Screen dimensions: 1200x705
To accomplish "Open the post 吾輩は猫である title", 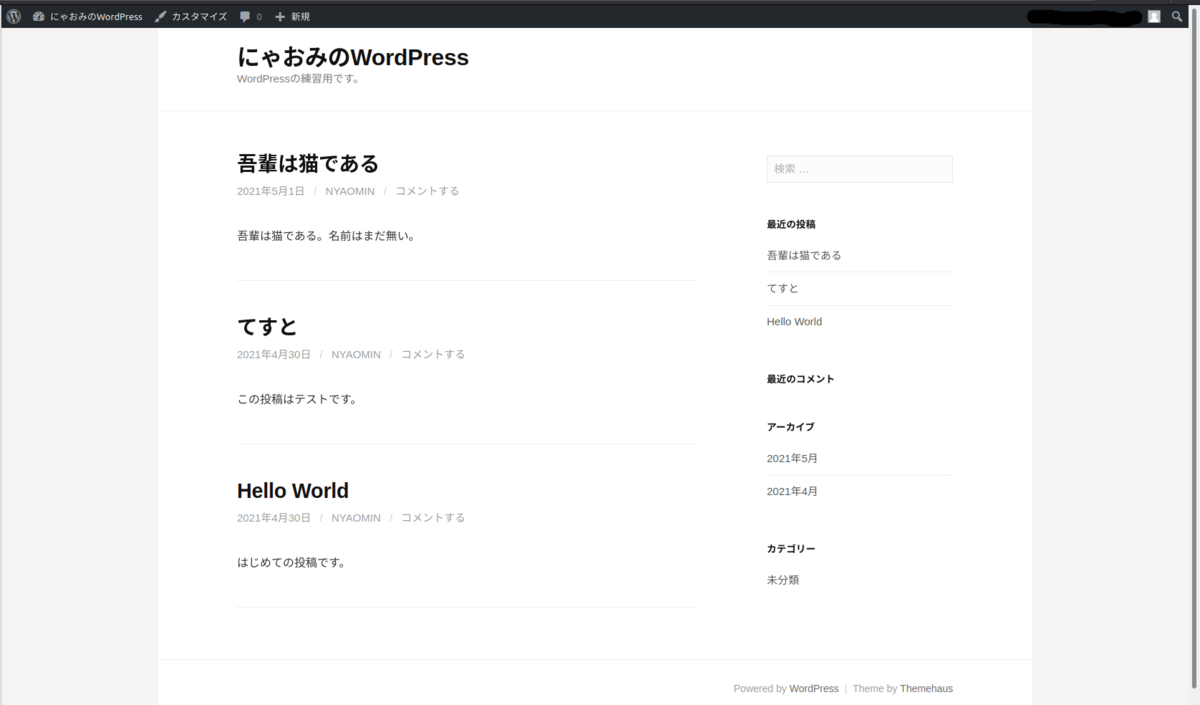I will (x=308, y=163).
